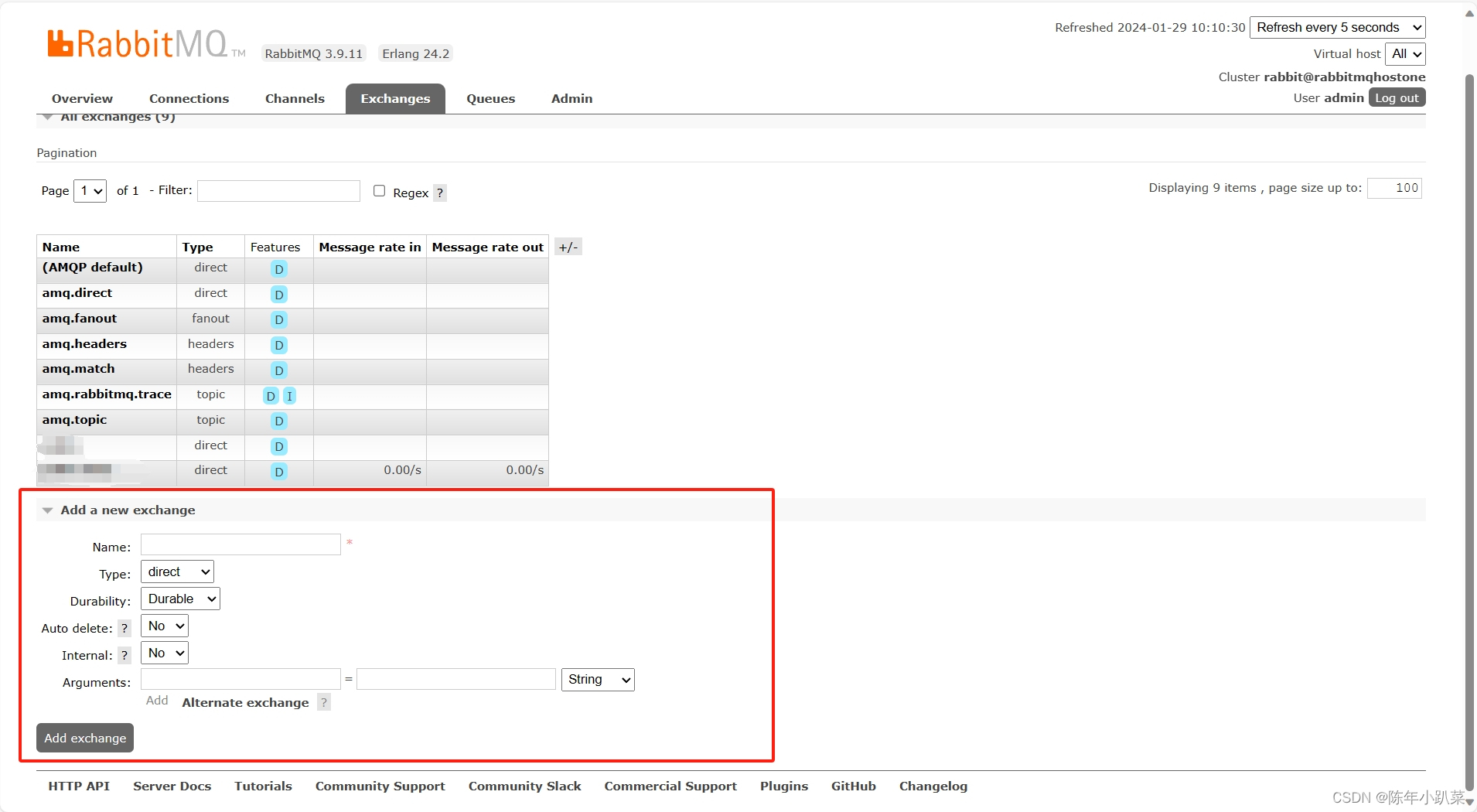
Task: Collapse the Add a new exchange section
Action: (128, 510)
